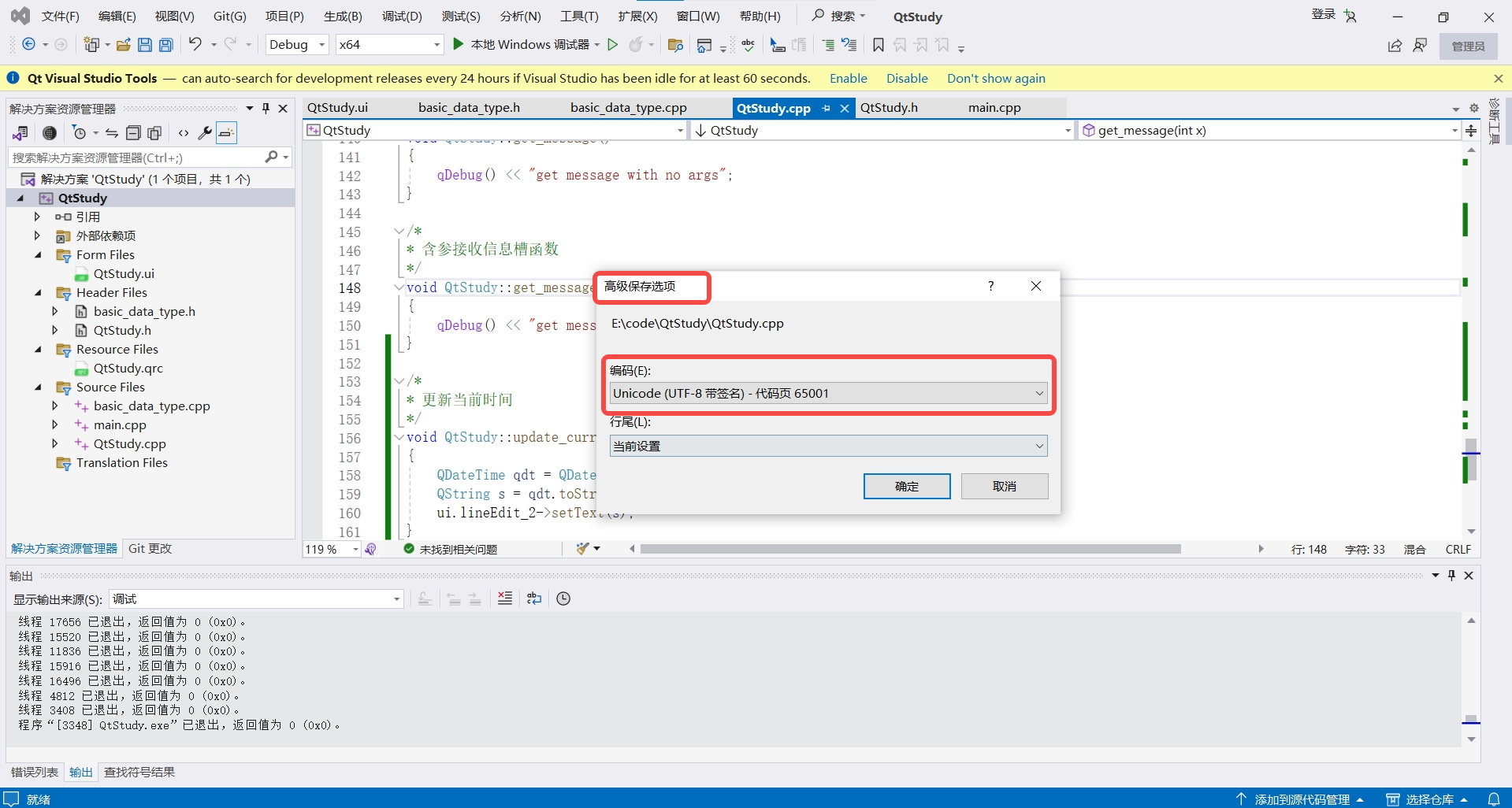Click the Undo arrow icon

(x=195, y=44)
